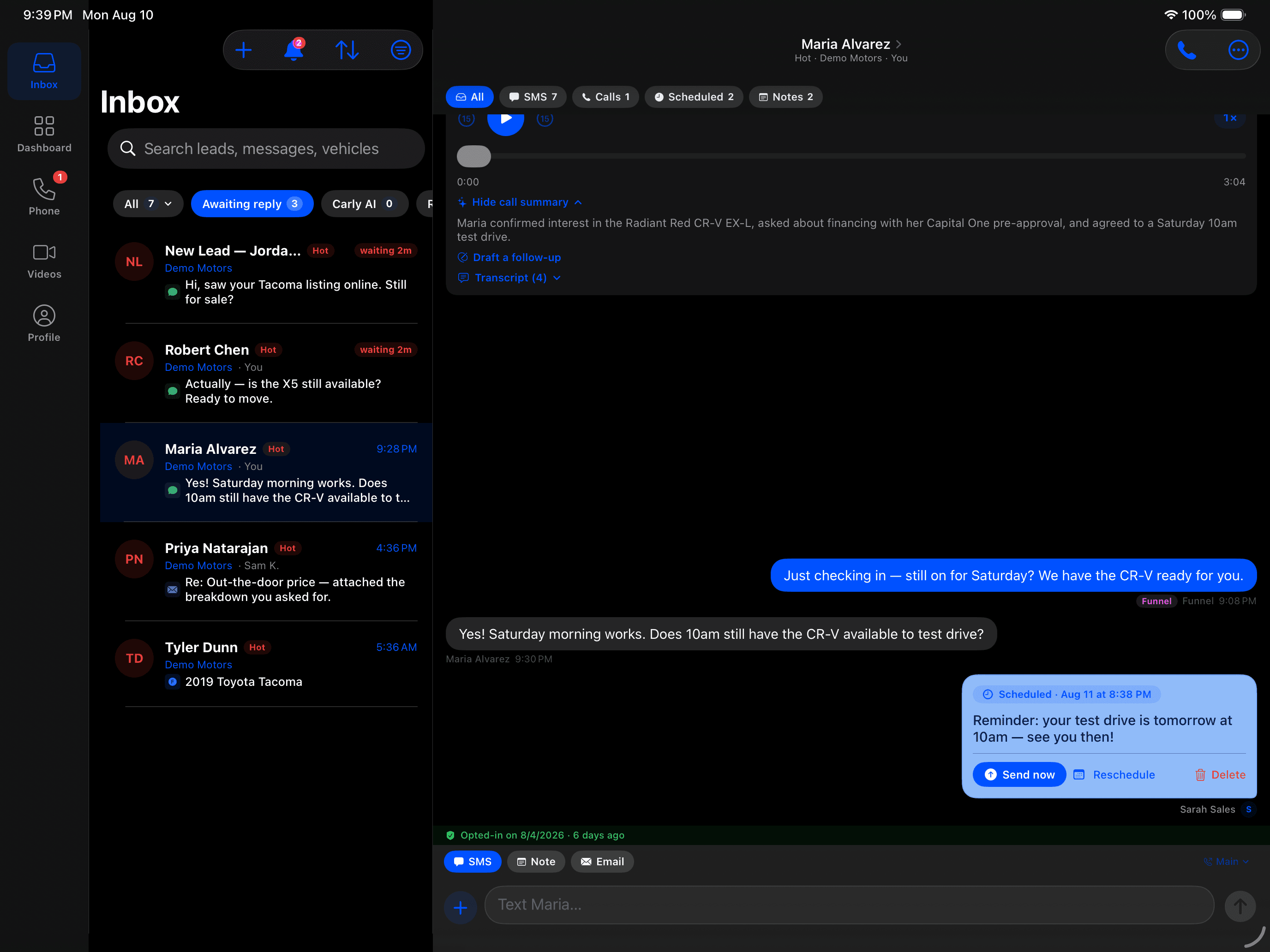Image resolution: width=1270 pixels, height=952 pixels.
Task: Click Opted-in on 8/4/2026 status
Action: pyautogui.click(x=535, y=835)
